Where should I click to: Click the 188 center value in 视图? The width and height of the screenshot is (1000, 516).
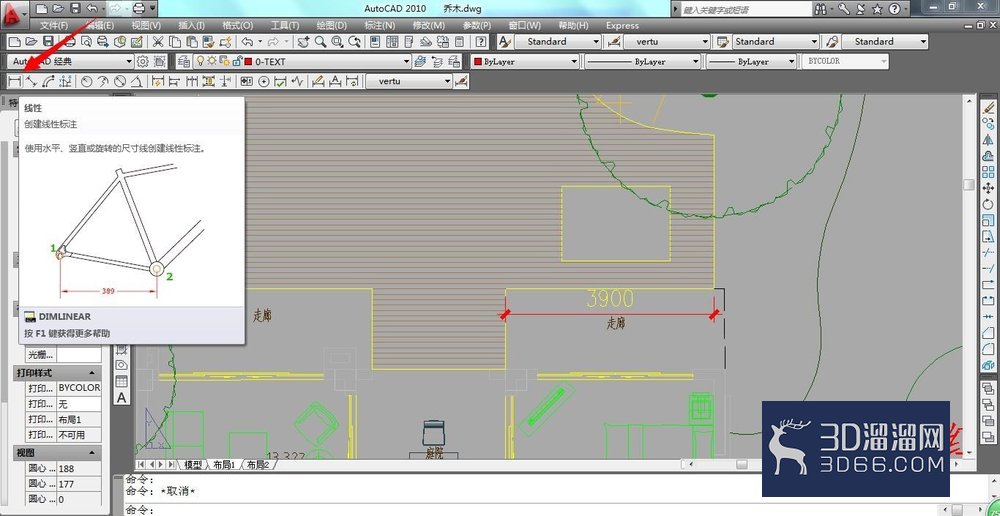[x=79, y=468]
